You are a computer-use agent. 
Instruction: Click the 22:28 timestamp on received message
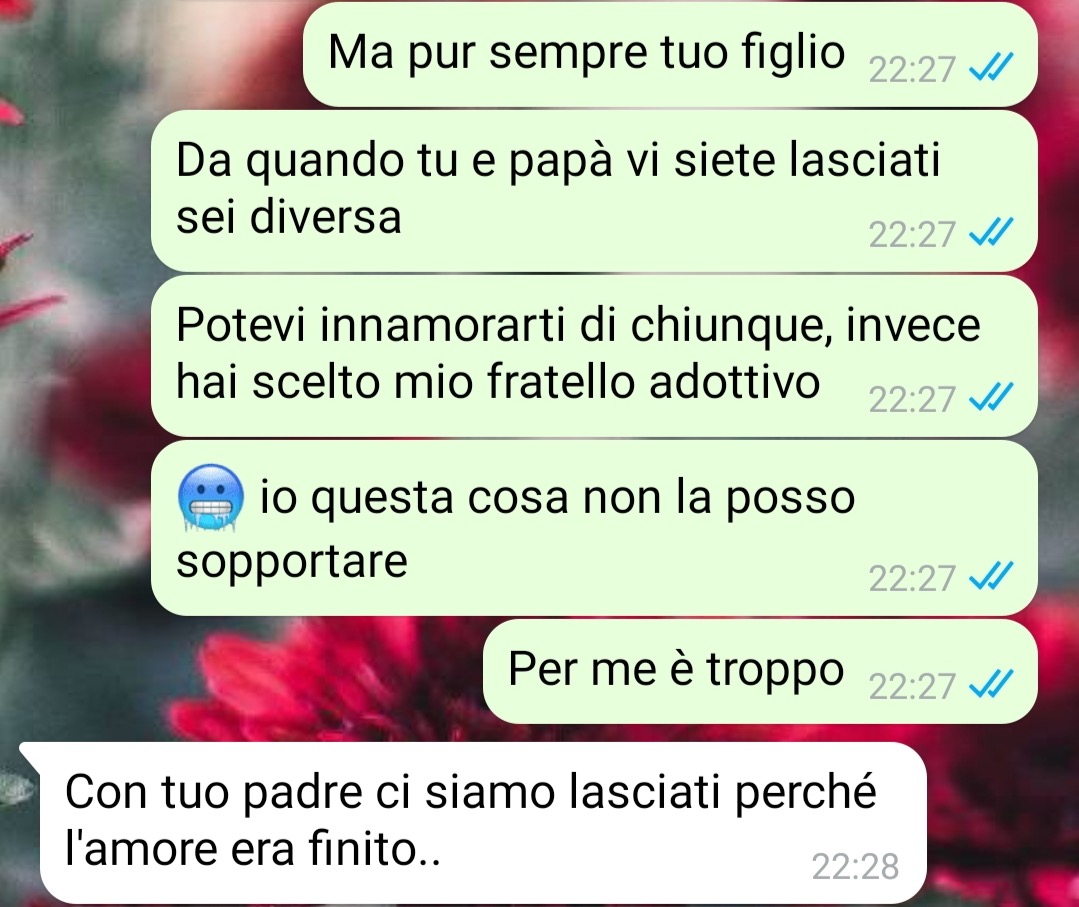click(855, 866)
